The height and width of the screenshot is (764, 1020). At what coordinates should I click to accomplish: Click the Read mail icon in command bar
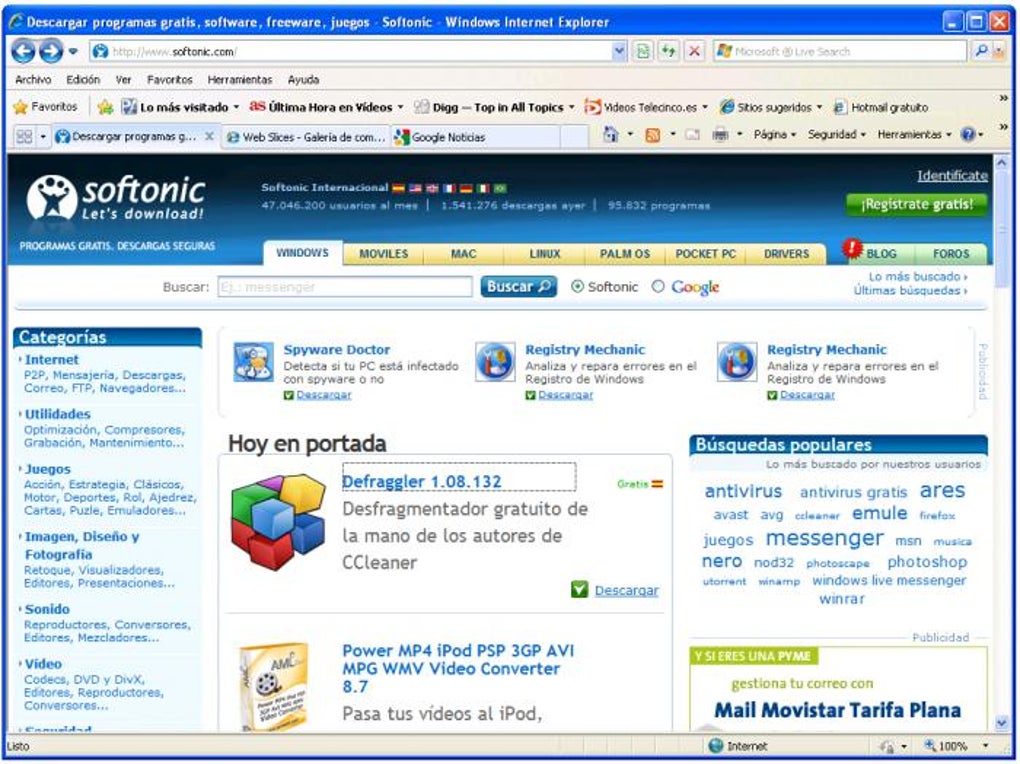pos(692,135)
